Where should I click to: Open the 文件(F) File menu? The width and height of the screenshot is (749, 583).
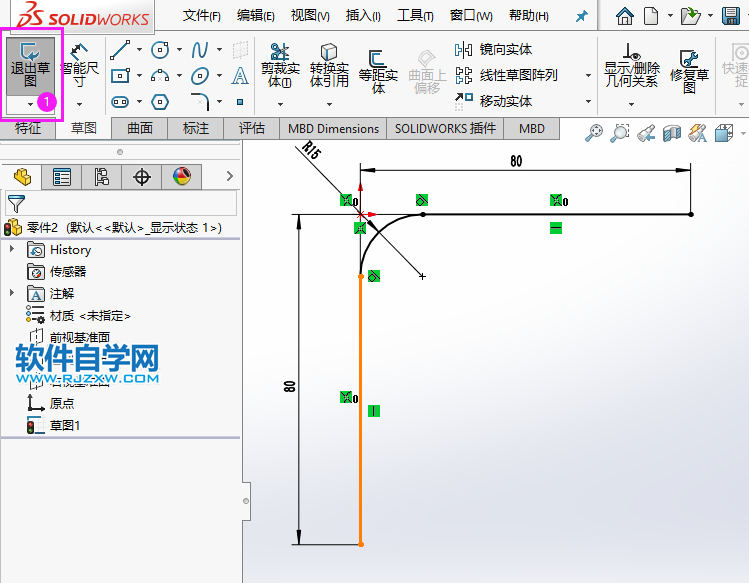(202, 16)
